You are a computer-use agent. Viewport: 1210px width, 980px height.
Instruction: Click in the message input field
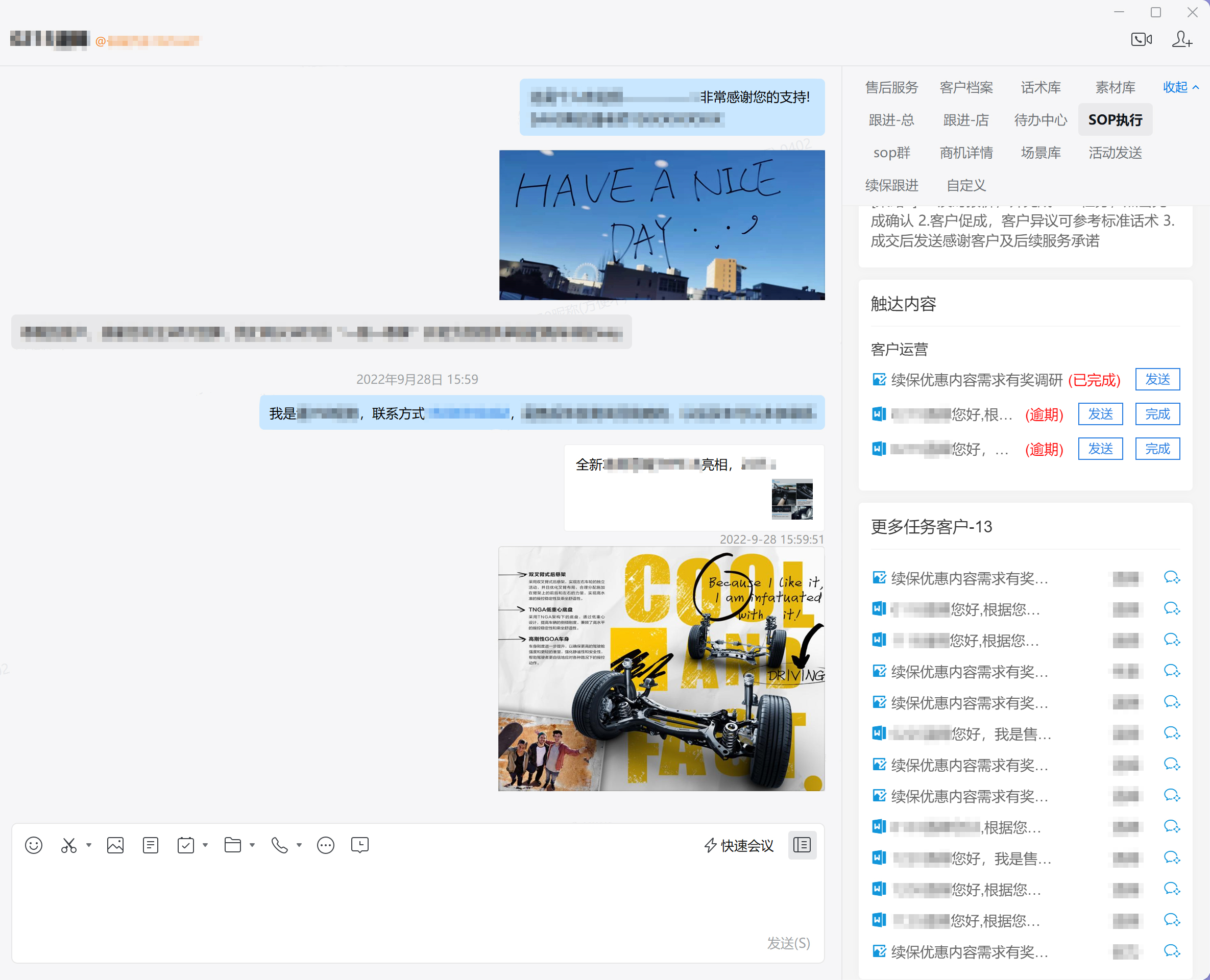[395, 903]
